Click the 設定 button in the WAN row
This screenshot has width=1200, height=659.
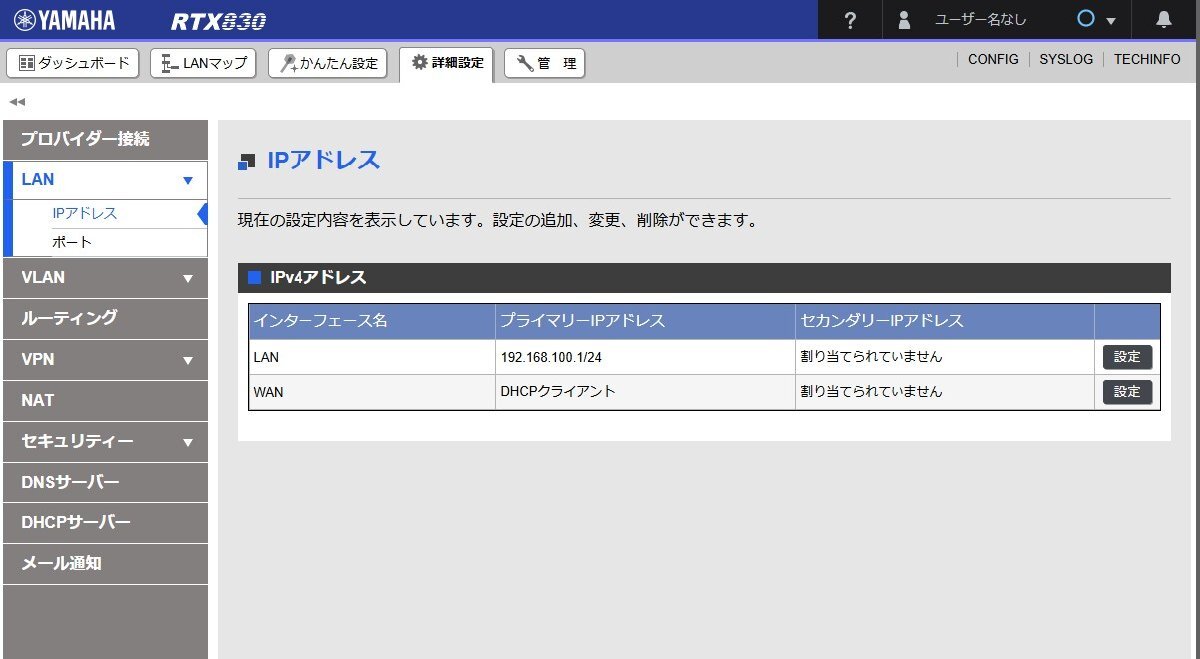click(x=1127, y=391)
